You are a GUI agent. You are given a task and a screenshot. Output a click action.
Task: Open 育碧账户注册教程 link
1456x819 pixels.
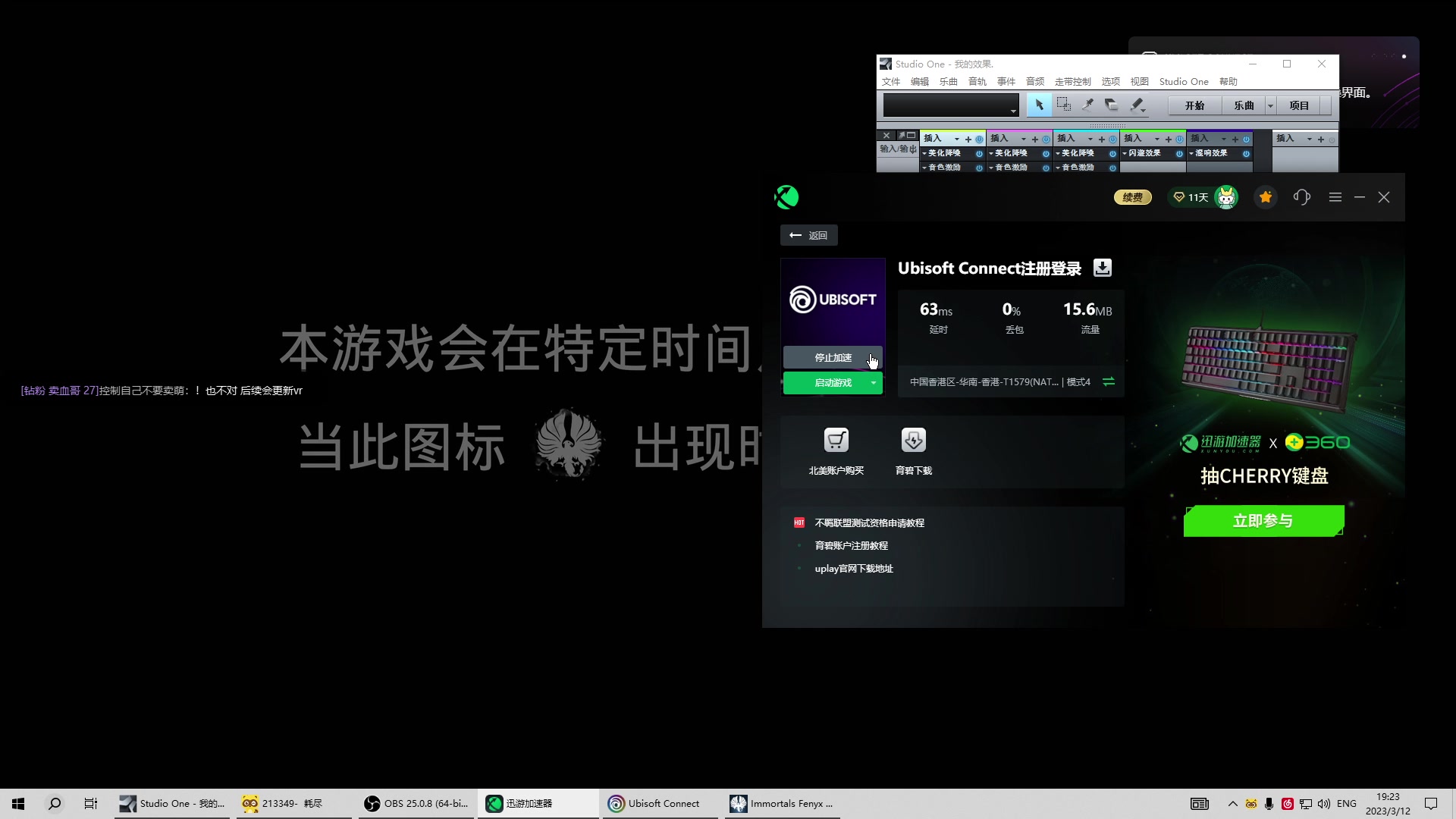click(x=851, y=545)
